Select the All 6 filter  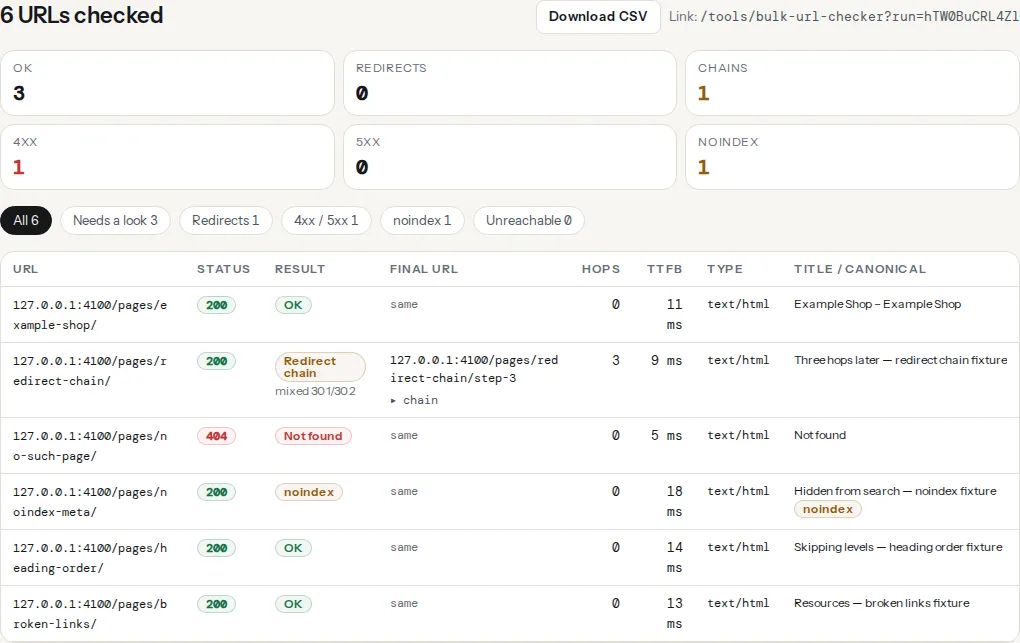coord(26,221)
